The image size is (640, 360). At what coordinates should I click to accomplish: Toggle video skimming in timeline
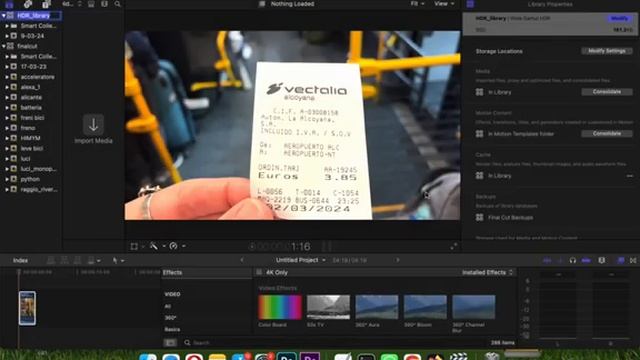[x=547, y=260]
